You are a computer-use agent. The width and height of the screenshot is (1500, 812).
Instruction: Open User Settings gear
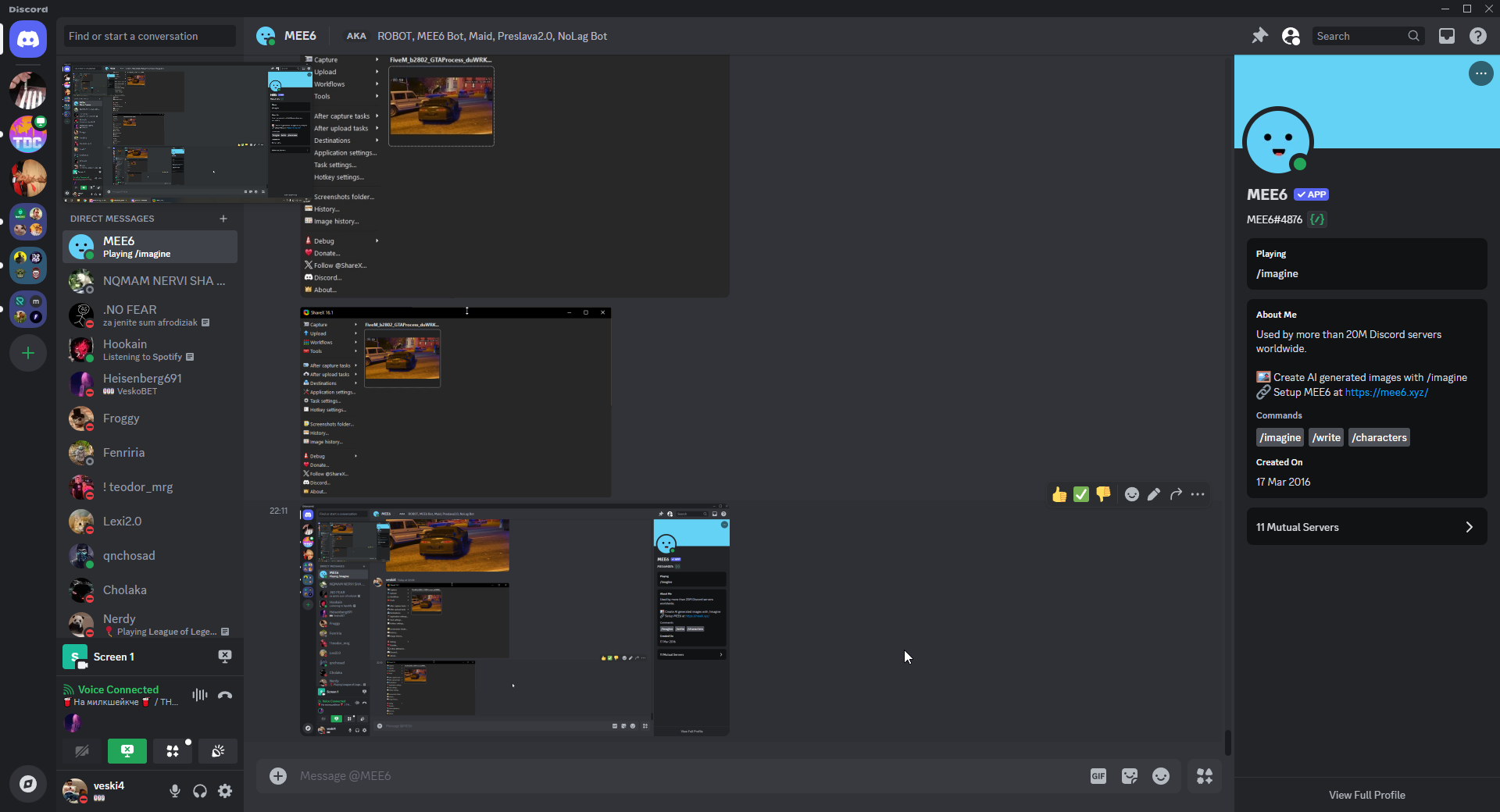pos(225,791)
